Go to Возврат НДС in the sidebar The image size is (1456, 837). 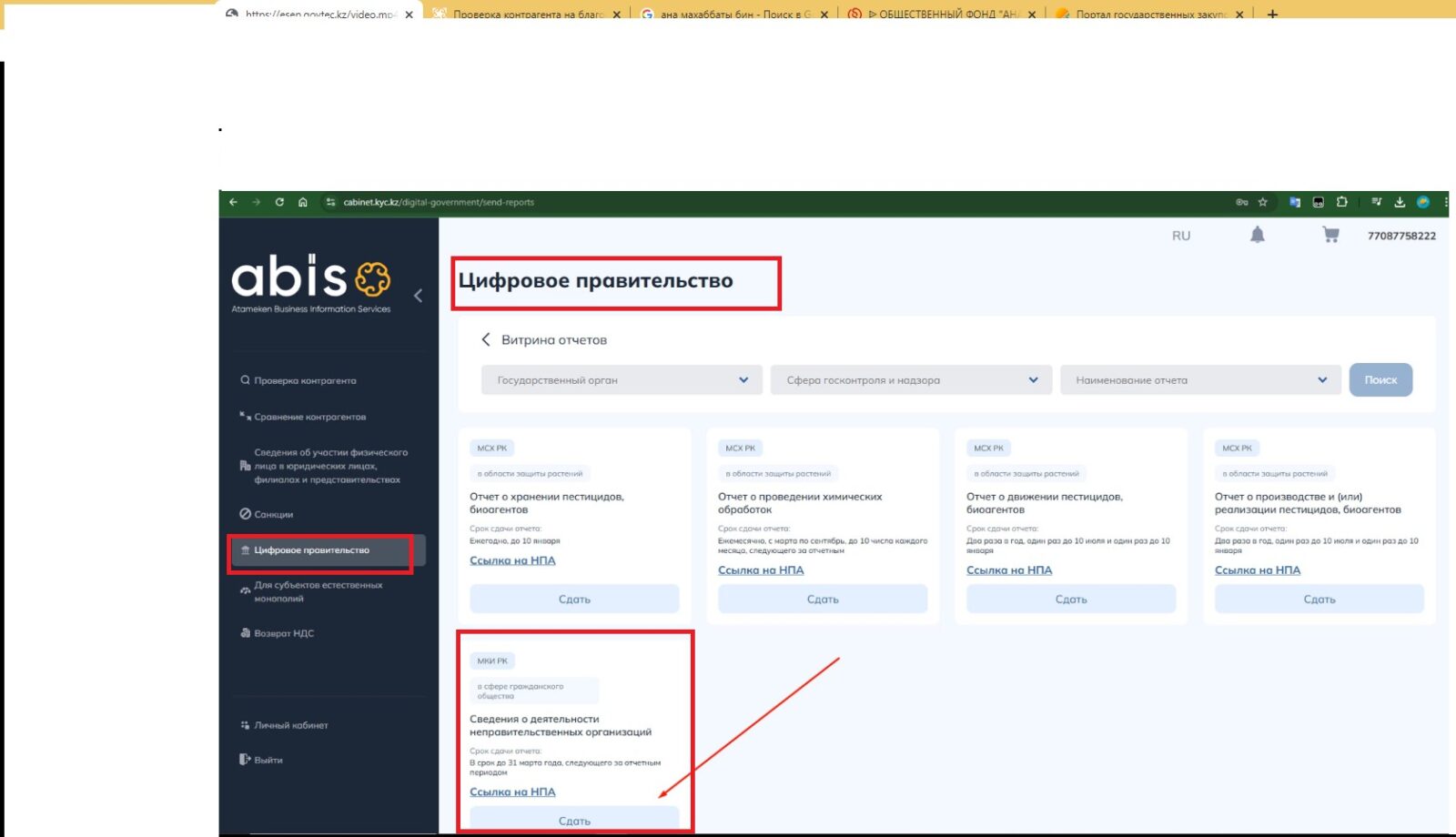[283, 634]
